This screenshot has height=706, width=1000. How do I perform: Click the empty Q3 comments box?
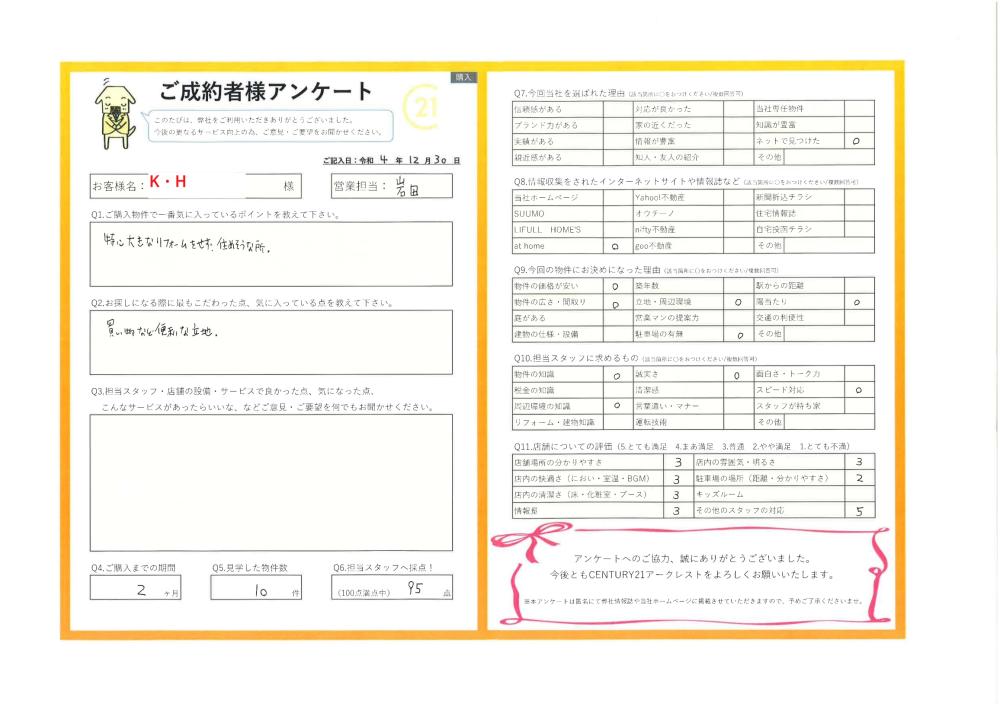pyautogui.click(x=270, y=482)
